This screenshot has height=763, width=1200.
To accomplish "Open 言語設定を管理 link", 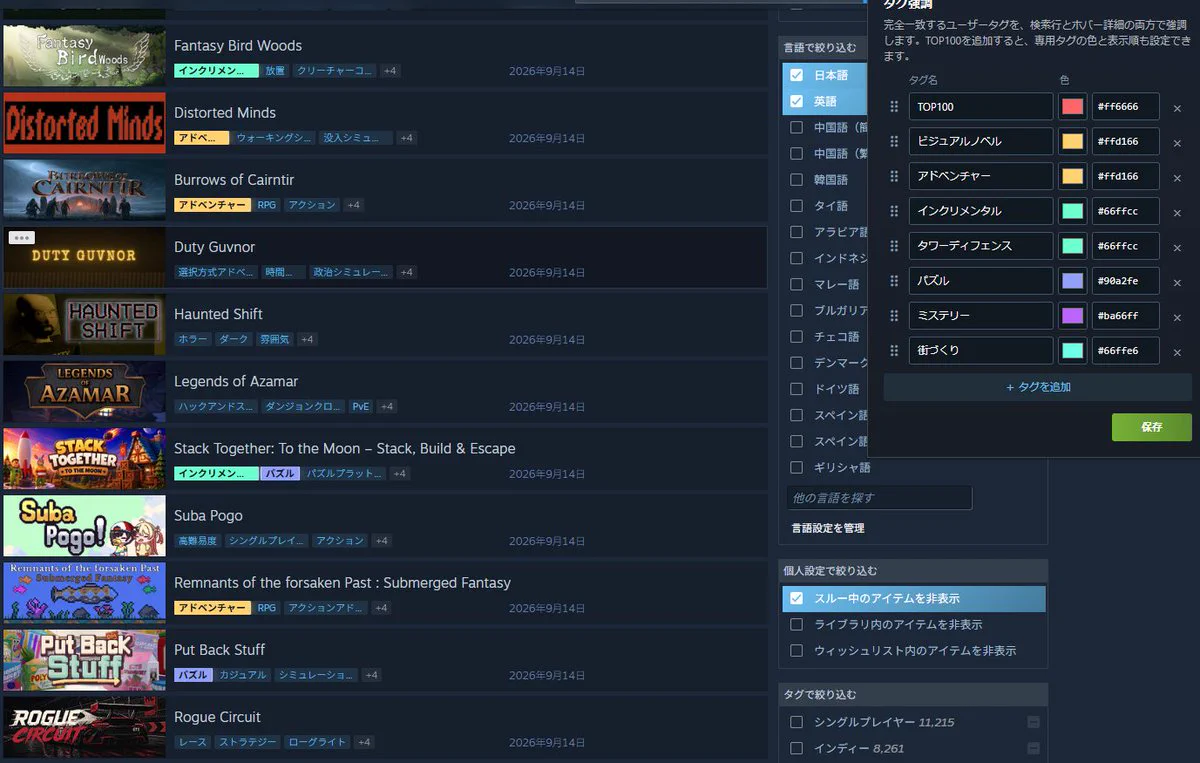I will pos(828,528).
